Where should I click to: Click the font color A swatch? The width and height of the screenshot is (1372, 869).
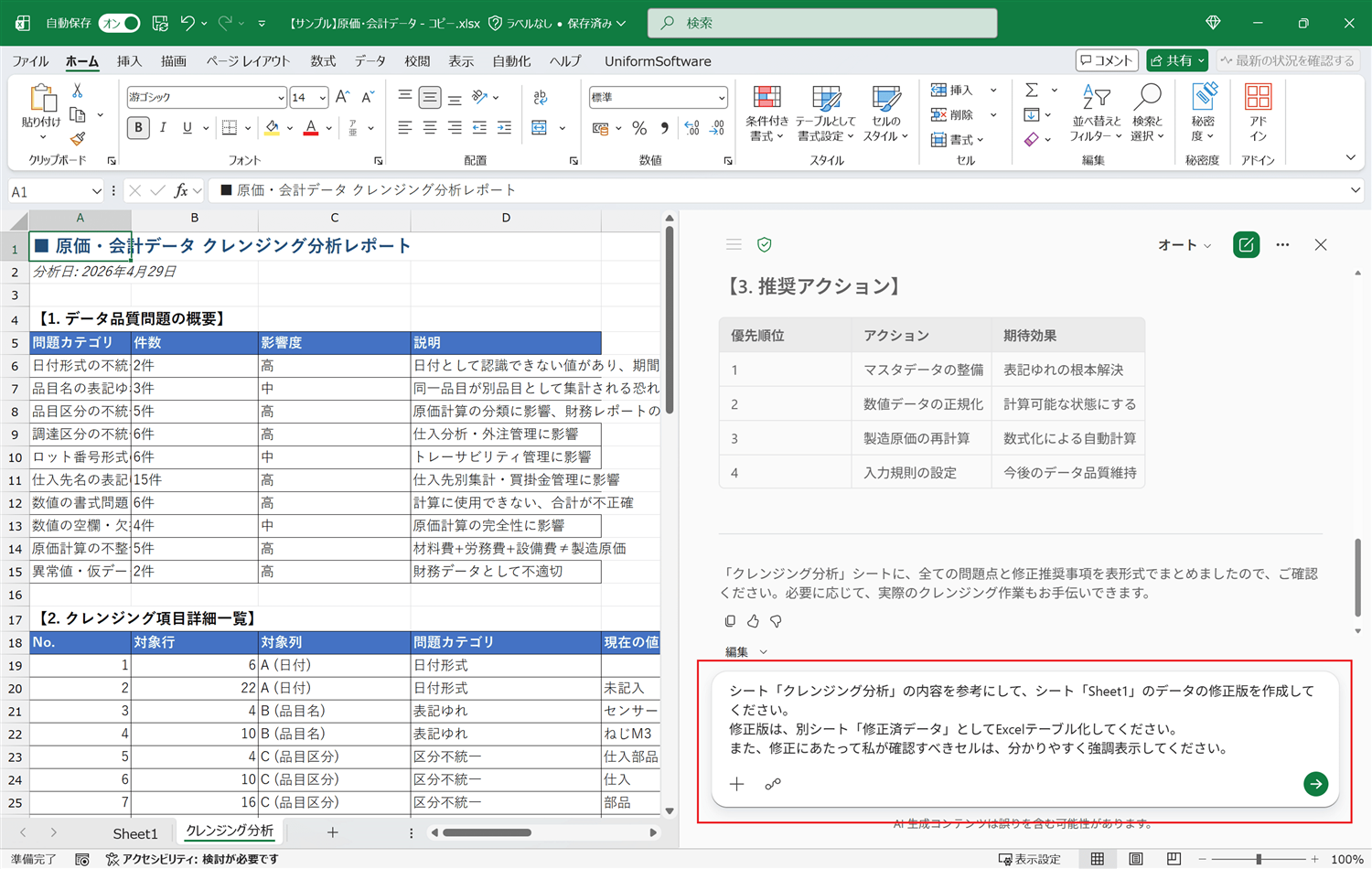click(311, 127)
